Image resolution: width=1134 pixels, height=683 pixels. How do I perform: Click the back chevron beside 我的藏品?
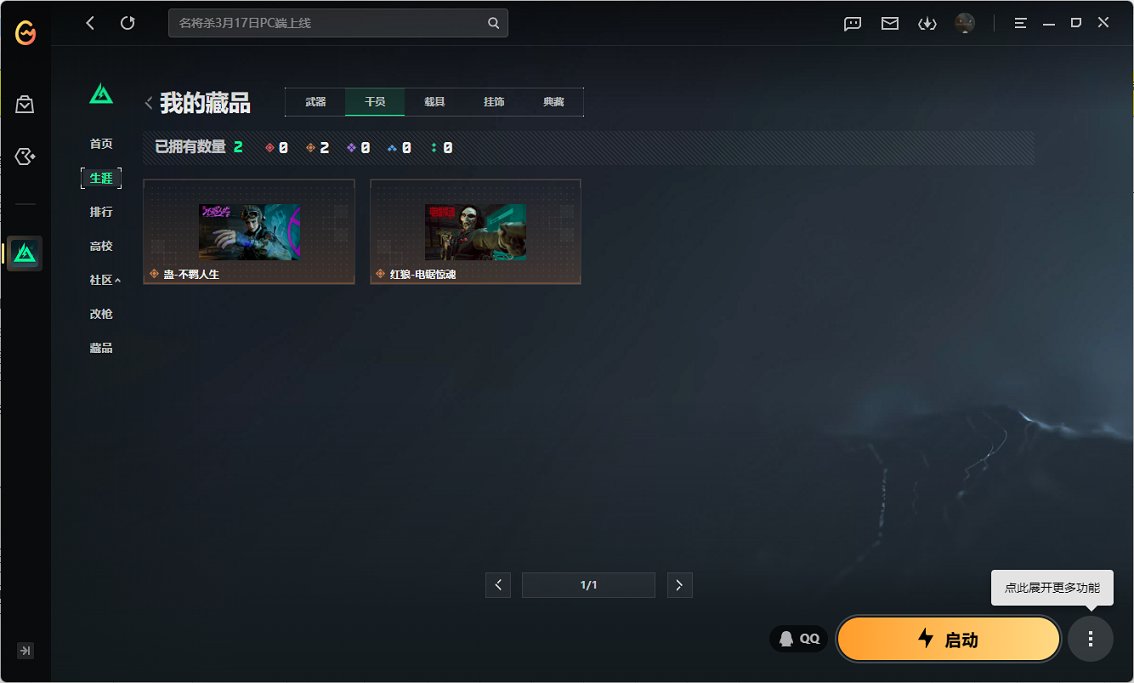[x=148, y=101]
